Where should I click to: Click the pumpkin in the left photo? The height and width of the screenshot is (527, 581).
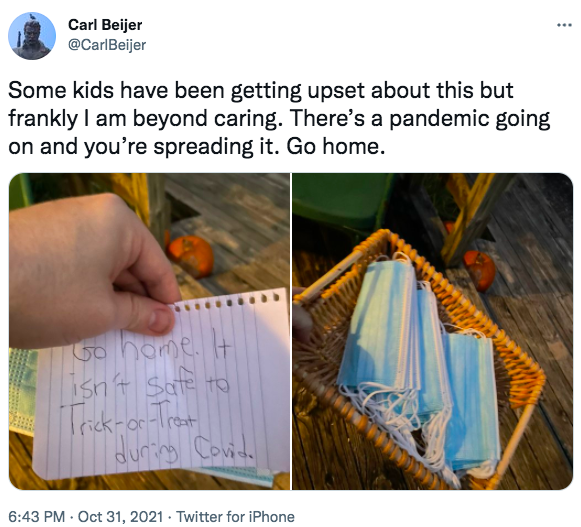[190, 256]
